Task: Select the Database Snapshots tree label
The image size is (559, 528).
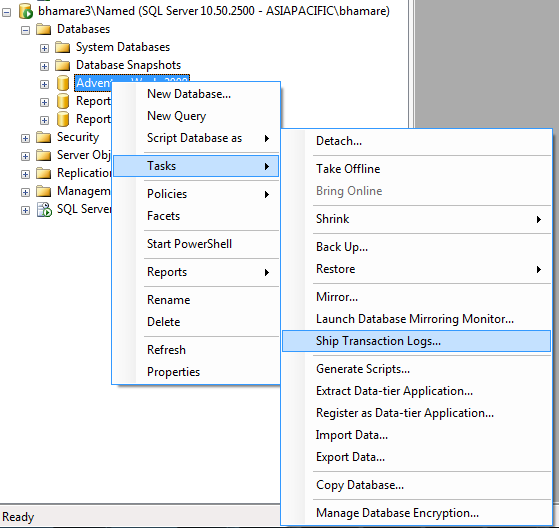Action: (128, 65)
